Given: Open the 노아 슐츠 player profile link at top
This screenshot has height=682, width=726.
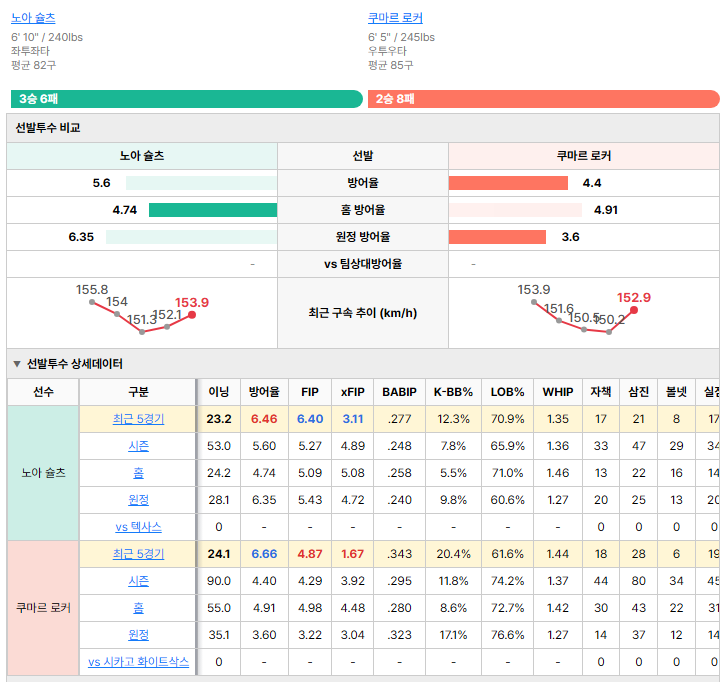Looking at the screenshot, I should pos(33,18).
